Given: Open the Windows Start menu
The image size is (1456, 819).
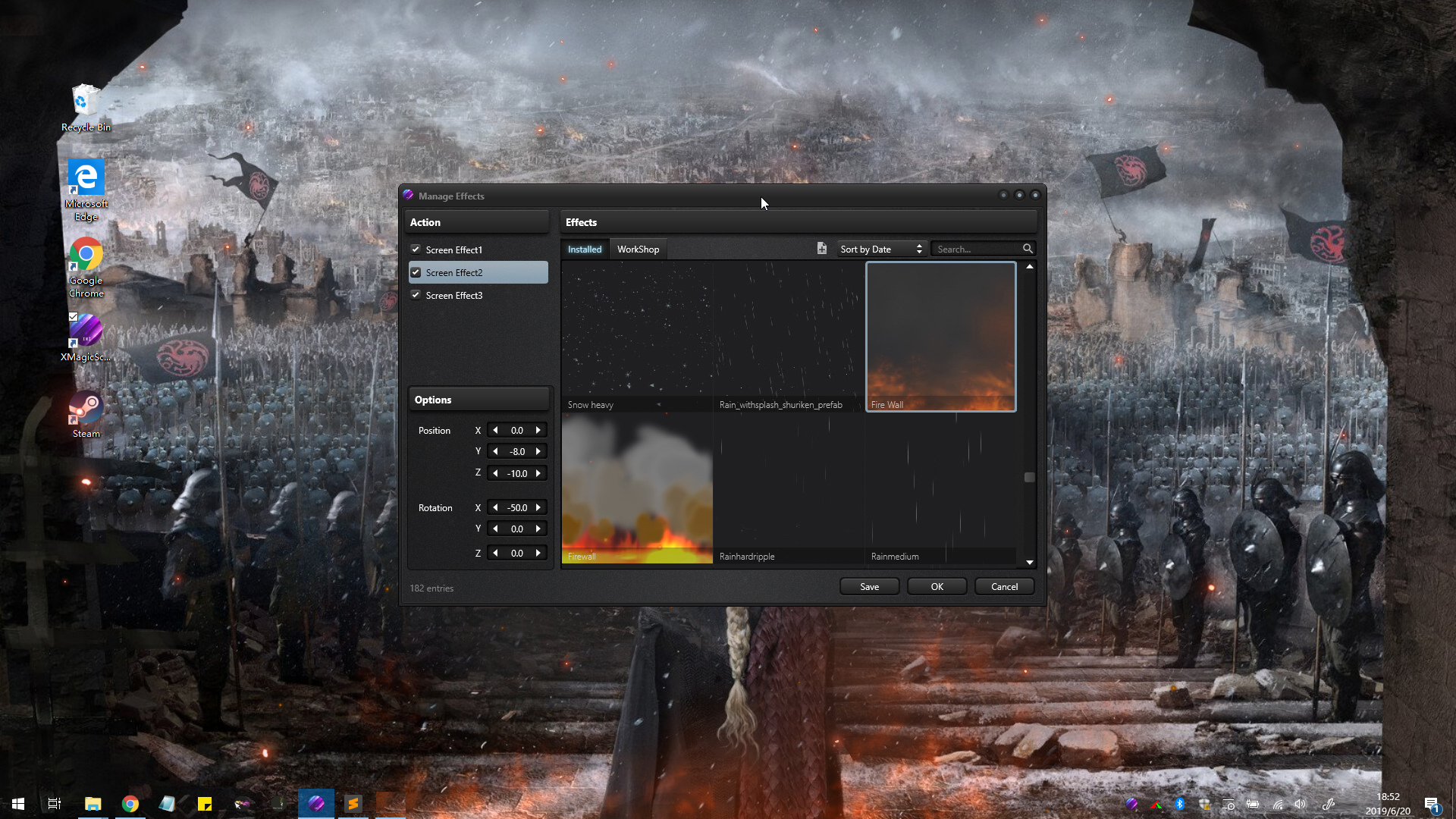Looking at the screenshot, I should [x=18, y=804].
